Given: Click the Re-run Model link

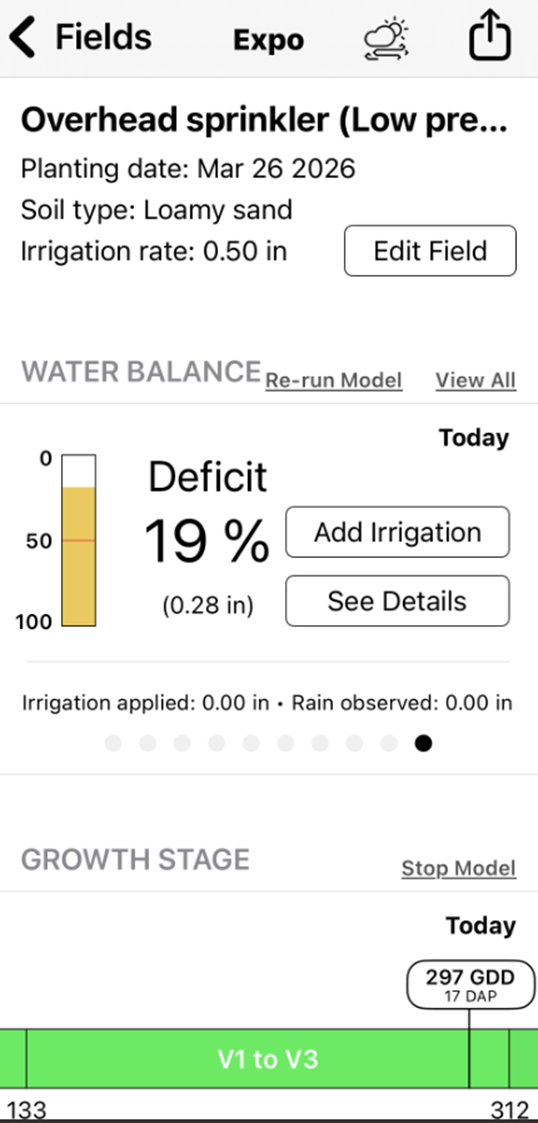Looking at the screenshot, I should click(x=334, y=380).
